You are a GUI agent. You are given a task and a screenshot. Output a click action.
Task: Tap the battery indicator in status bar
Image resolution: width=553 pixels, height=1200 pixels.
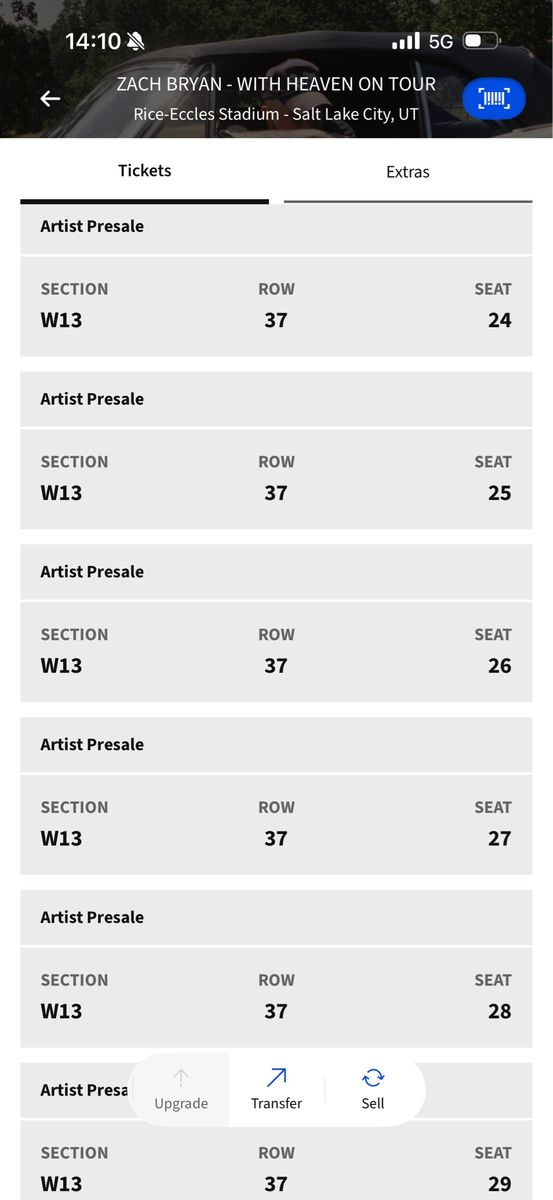pyautogui.click(x=482, y=41)
